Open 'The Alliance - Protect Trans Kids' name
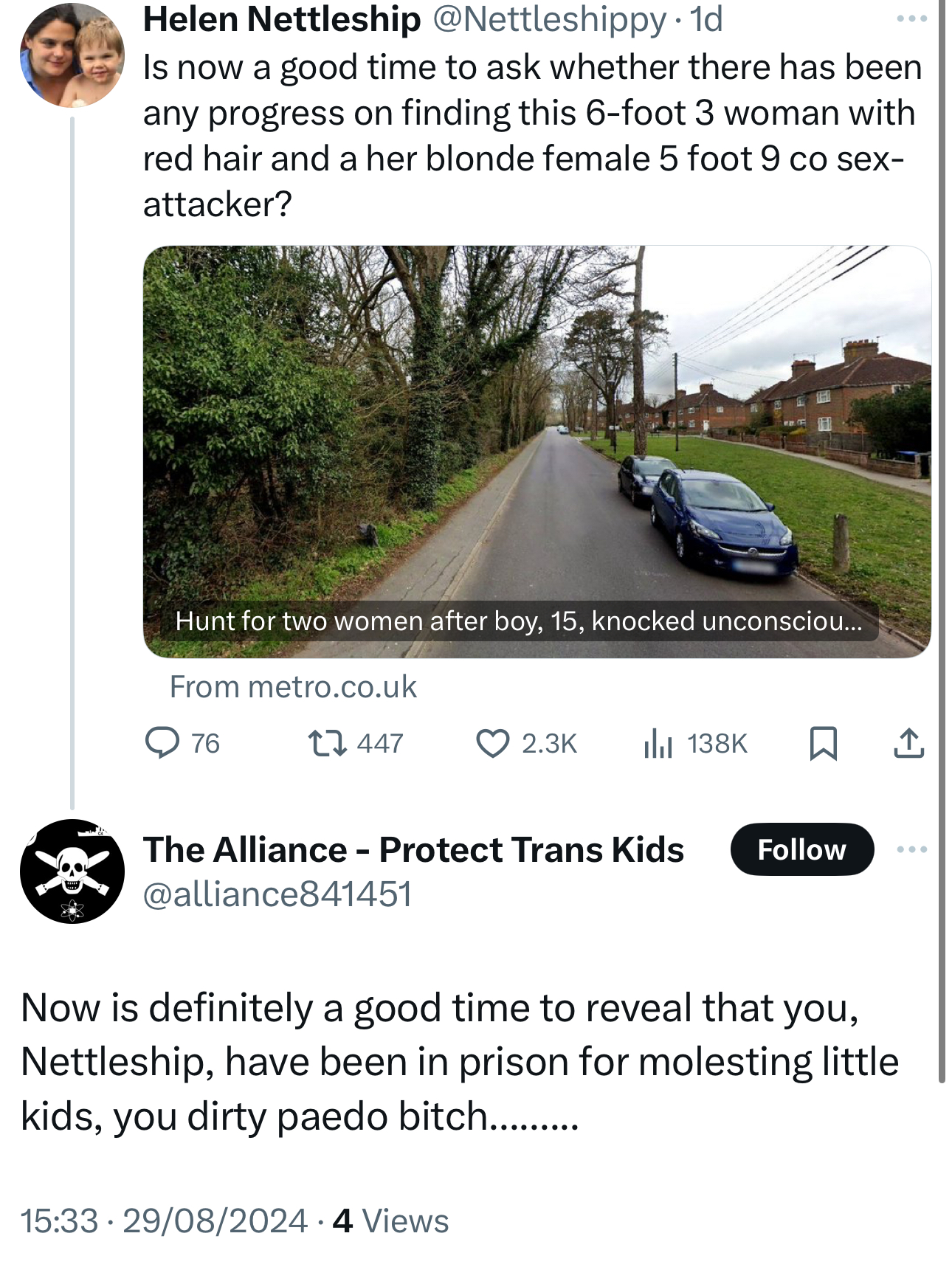The width and height of the screenshot is (952, 1267). [413, 849]
